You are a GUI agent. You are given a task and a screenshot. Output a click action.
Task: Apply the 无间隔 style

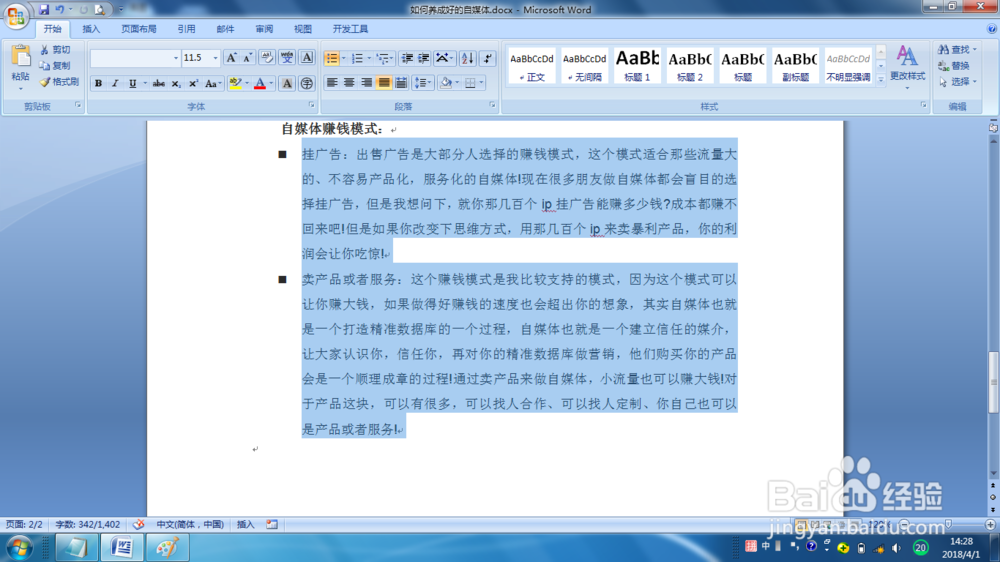pyautogui.click(x=584, y=65)
